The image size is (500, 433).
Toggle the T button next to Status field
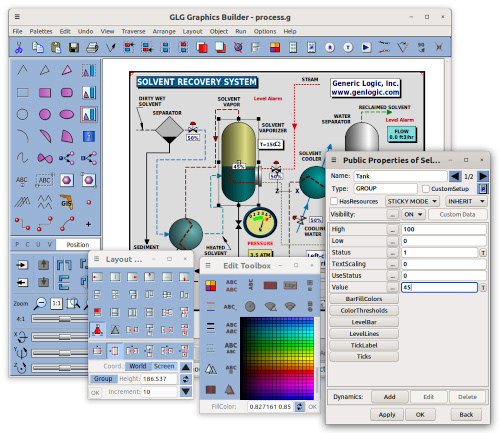(483, 253)
